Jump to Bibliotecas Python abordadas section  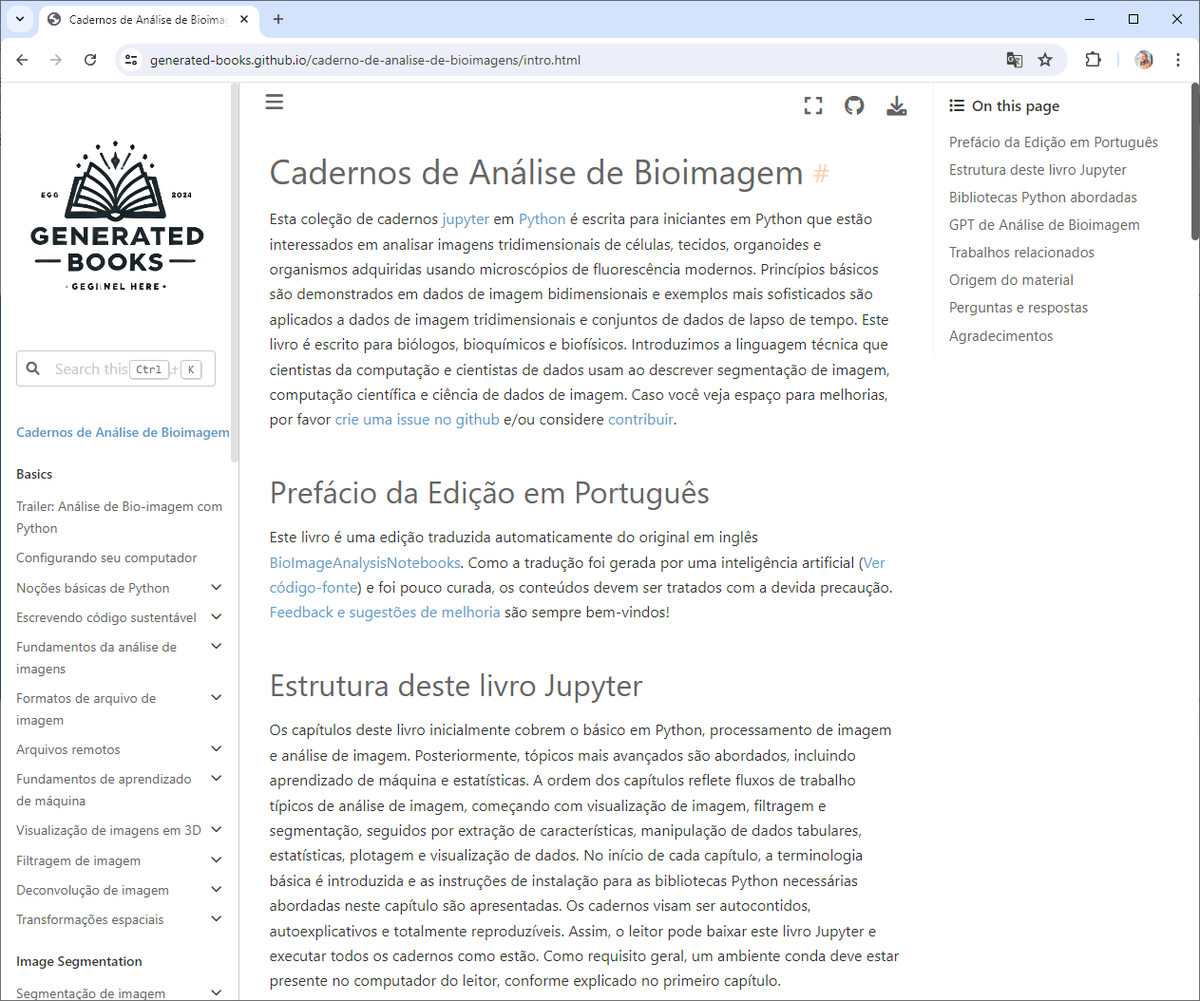[x=1043, y=197]
